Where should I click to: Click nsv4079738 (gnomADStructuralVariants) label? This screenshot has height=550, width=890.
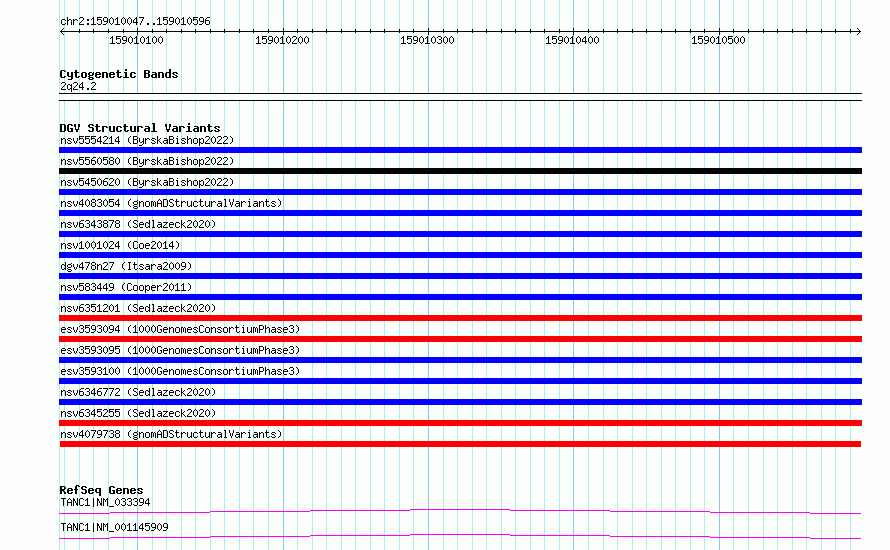coord(171,434)
